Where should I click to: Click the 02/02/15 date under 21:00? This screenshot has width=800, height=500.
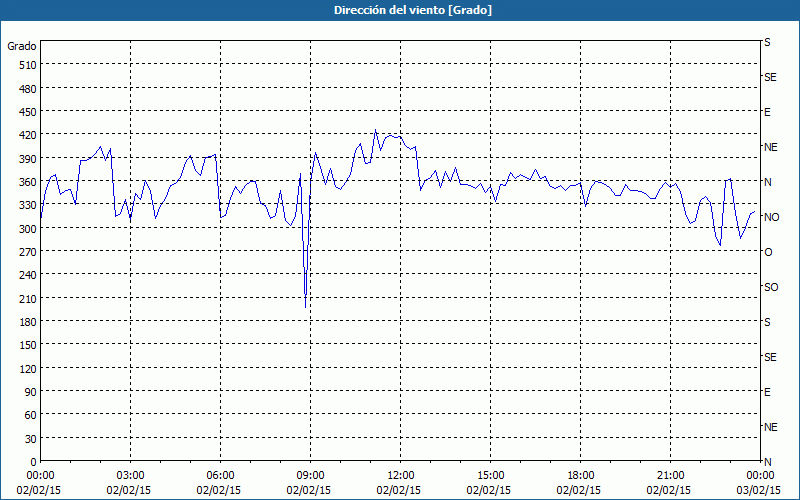[x=668, y=490]
